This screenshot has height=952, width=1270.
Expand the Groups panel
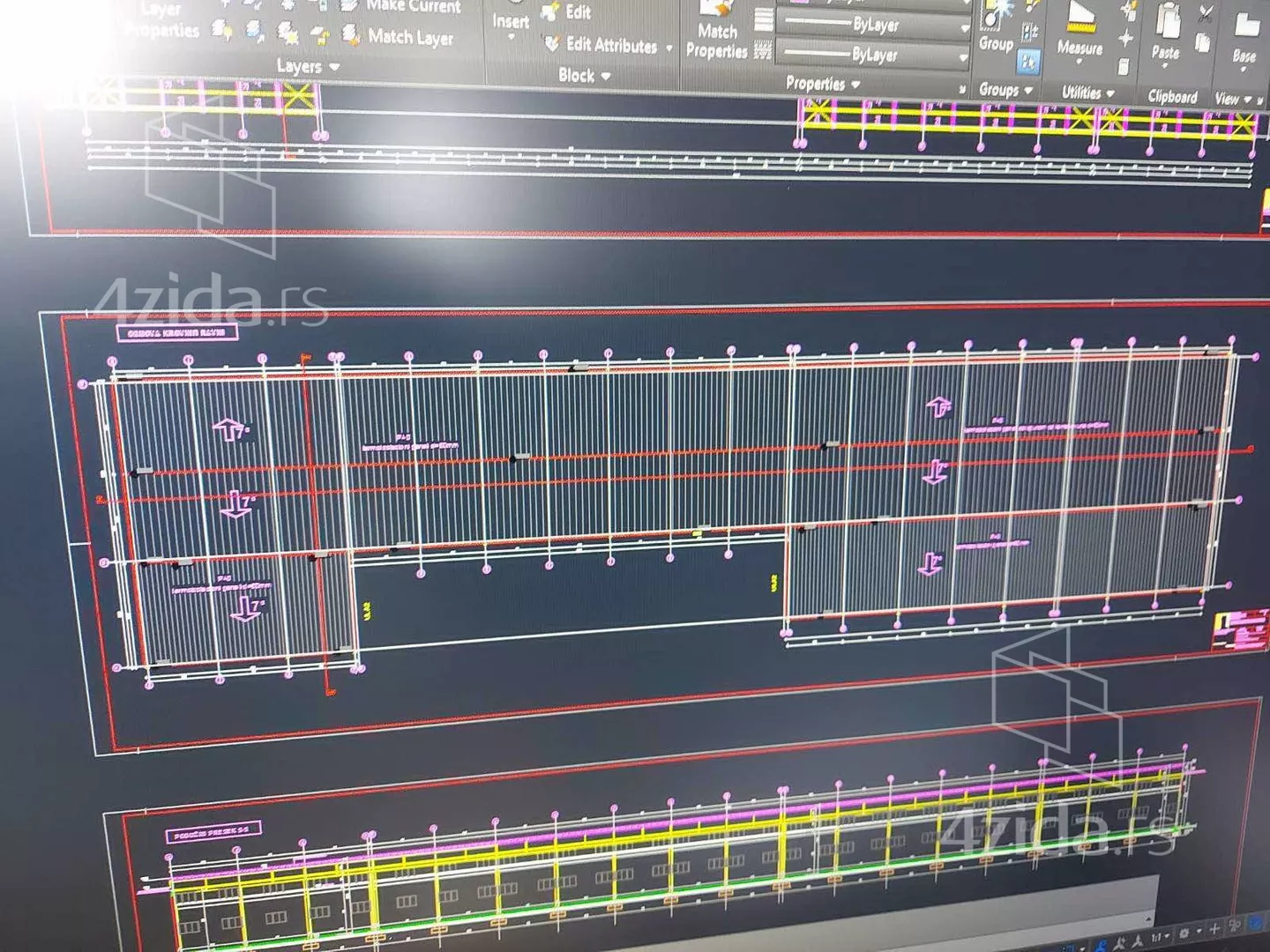click(x=1005, y=90)
